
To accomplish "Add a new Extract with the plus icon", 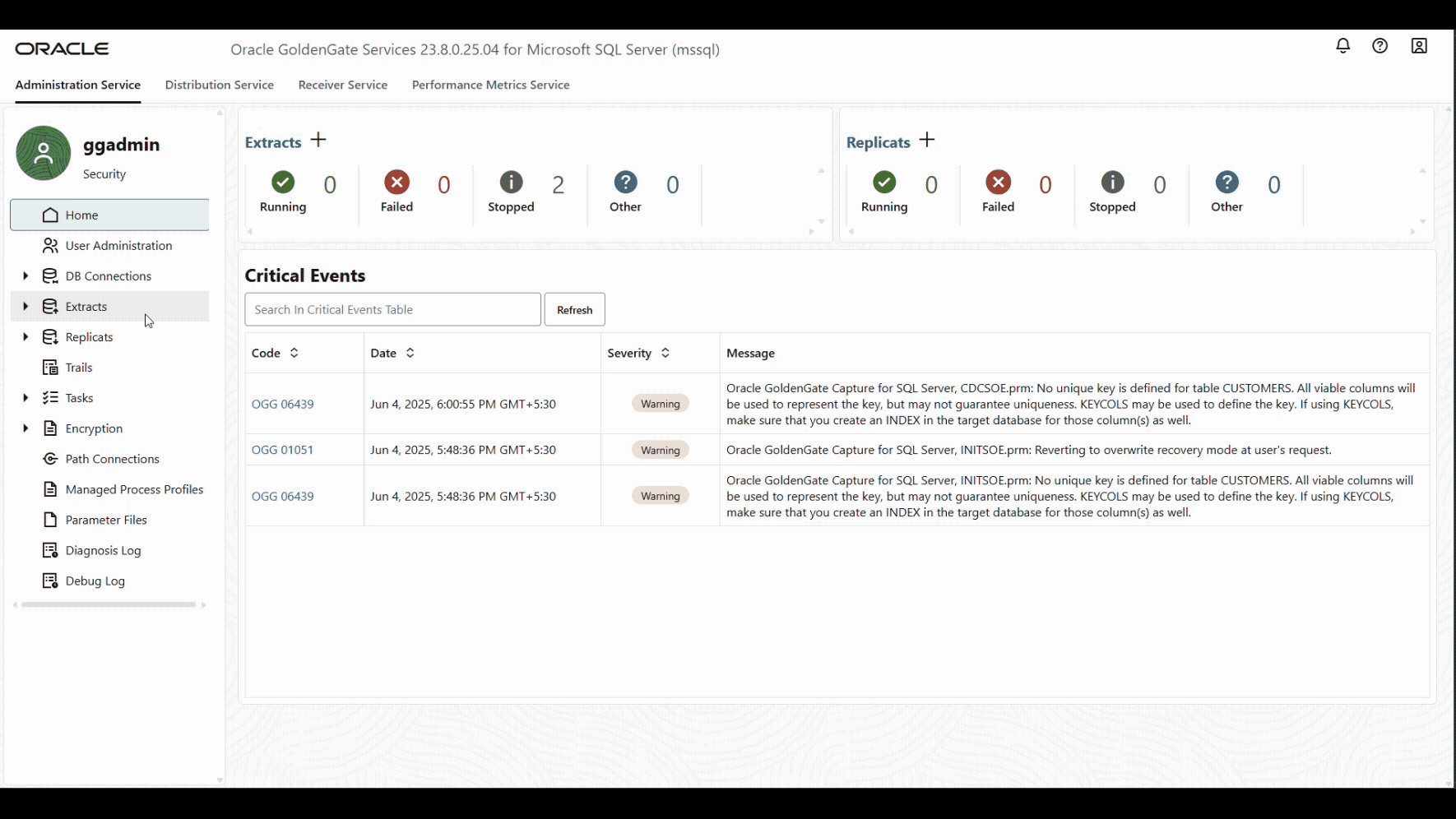I will 318,140.
